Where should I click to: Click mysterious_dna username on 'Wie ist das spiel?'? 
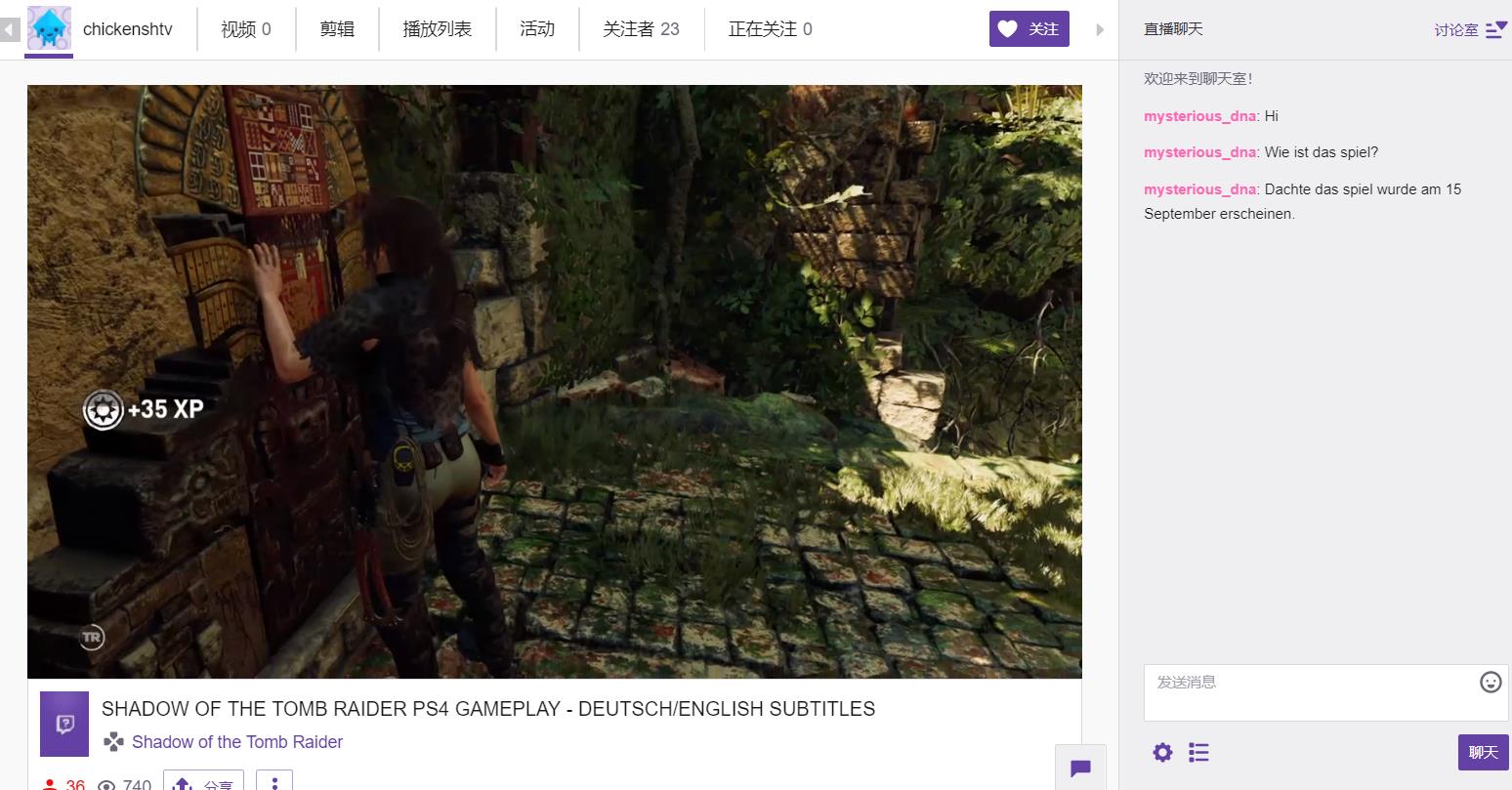click(x=1199, y=152)
